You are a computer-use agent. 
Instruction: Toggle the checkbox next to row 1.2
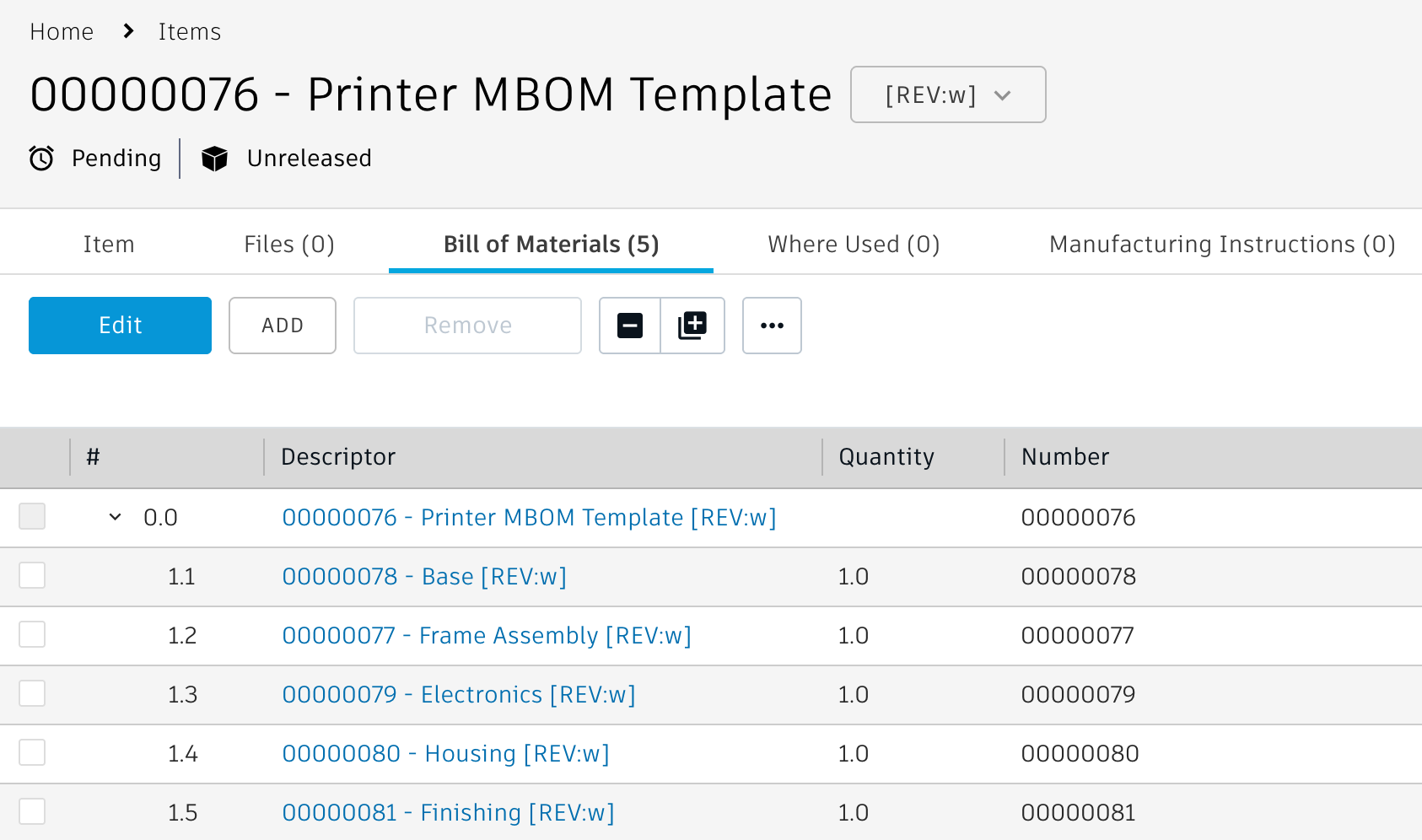coord(32,634)
